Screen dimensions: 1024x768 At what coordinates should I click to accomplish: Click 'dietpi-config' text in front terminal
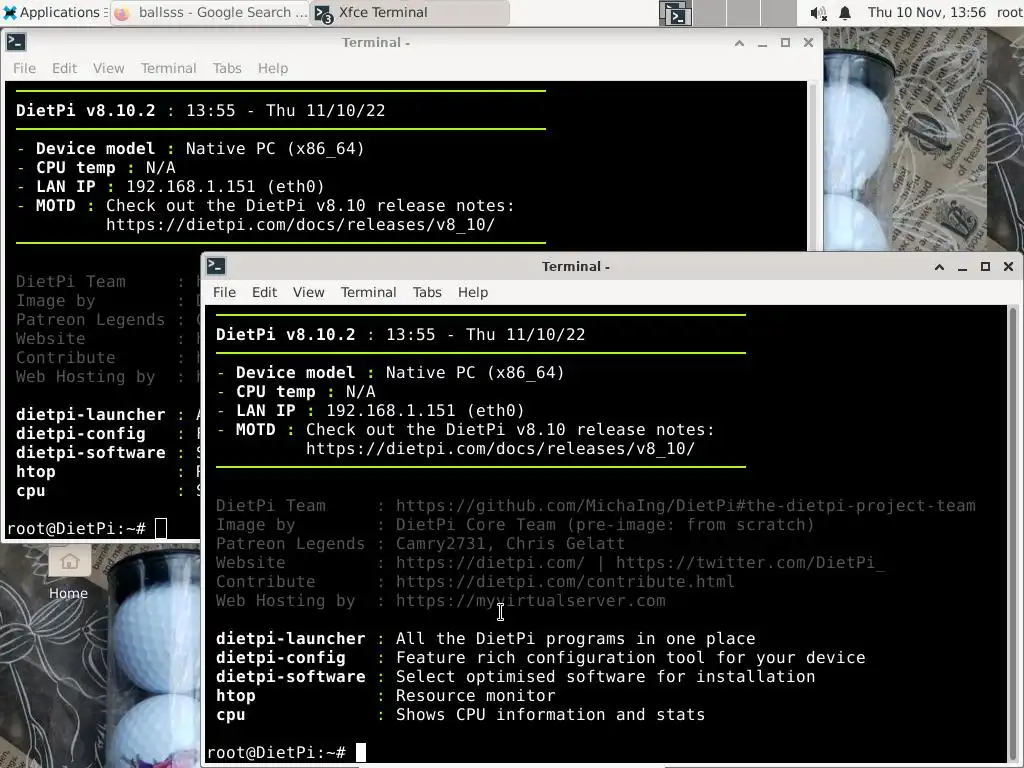pyautogui.click(x=281, y=658)
